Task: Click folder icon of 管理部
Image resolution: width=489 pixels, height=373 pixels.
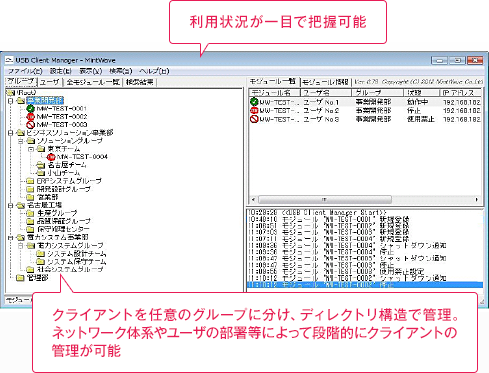Action: [20, 277]
